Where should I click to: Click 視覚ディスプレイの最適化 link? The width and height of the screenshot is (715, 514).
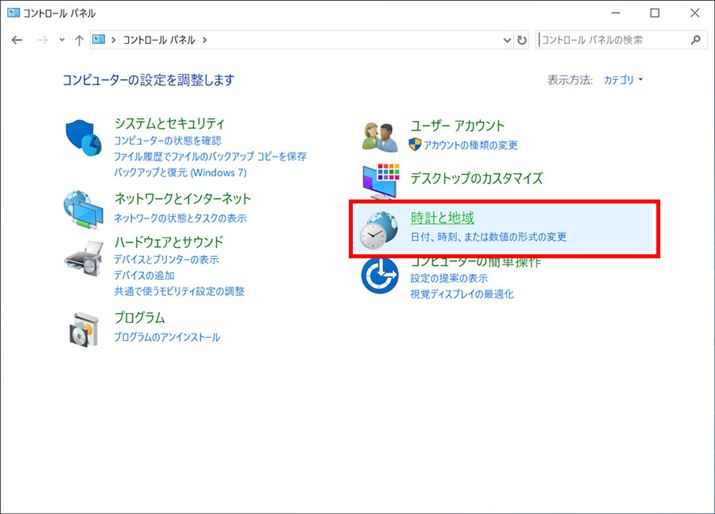(x=462, y=294)
